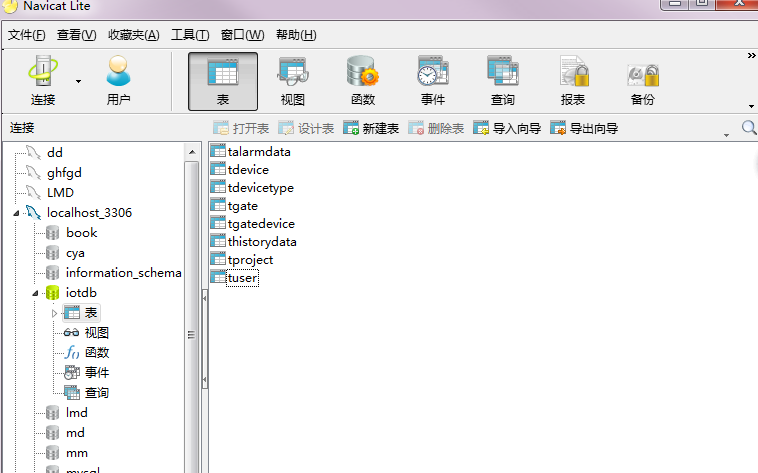
Task: Select the tdevicetype table
Action: [x=261, y=188]
